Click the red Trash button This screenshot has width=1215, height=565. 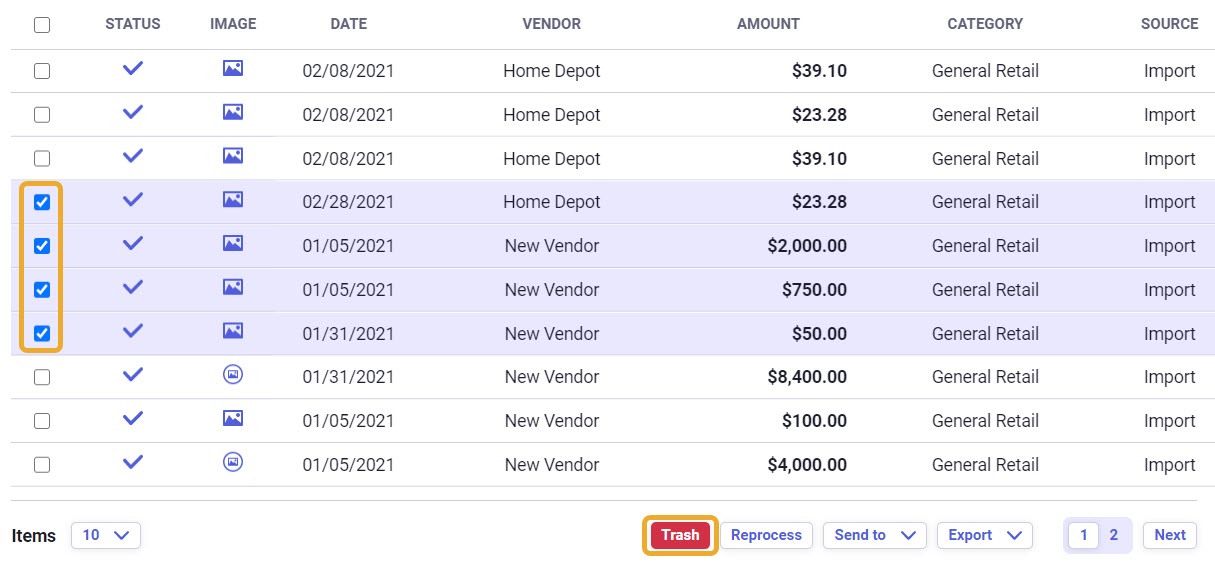[680, 535]
